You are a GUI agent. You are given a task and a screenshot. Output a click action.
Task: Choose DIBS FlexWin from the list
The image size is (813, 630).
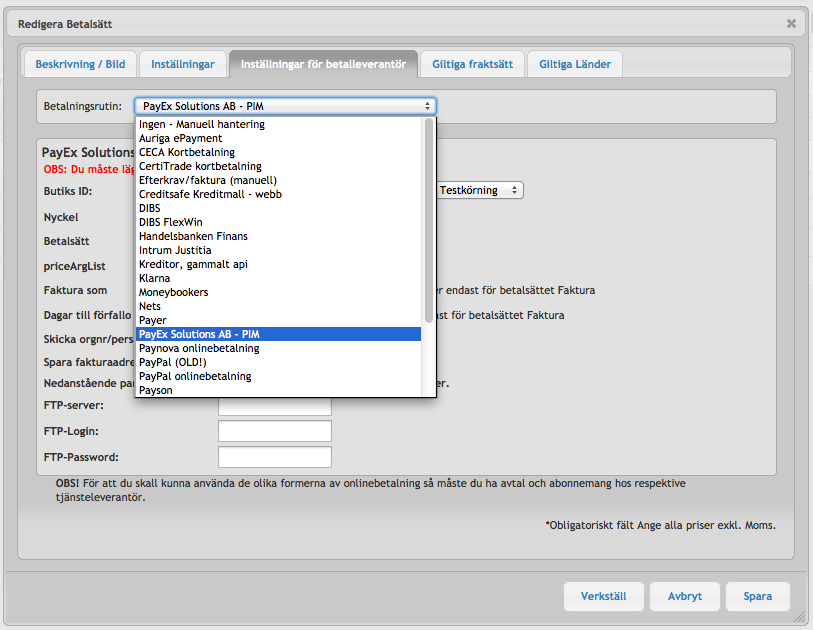coord(278,222)
